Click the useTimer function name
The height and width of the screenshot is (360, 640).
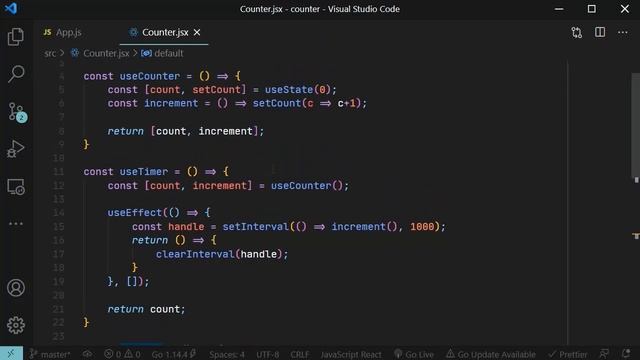144,172
